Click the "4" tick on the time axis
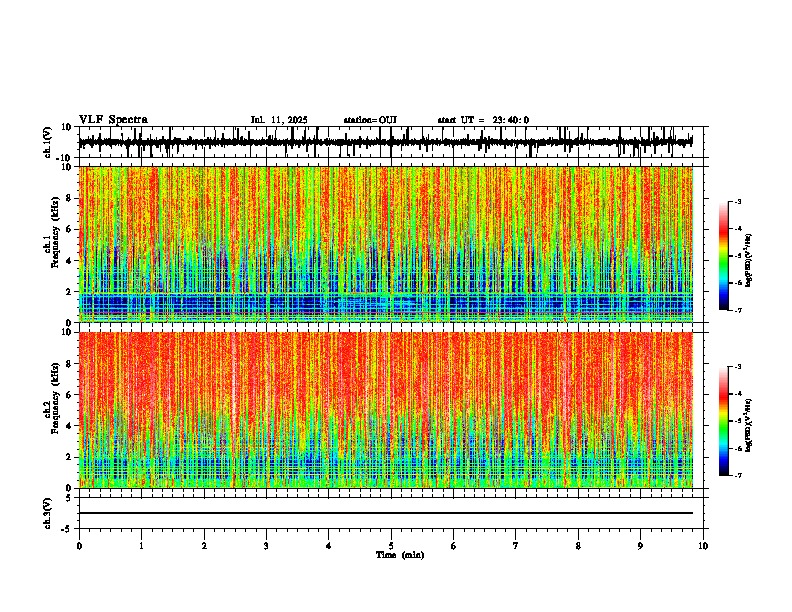The image size is (792, 612). pyautogui.click(x=329, y=546)
